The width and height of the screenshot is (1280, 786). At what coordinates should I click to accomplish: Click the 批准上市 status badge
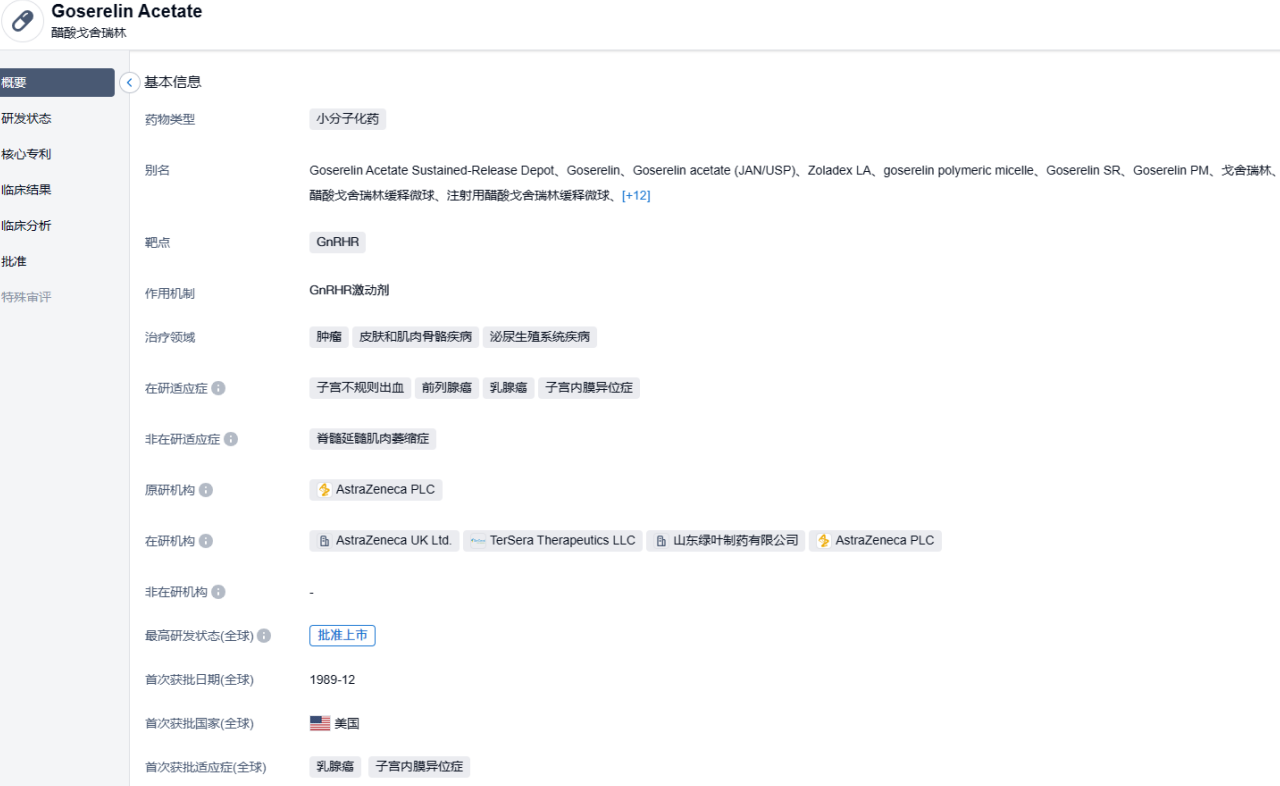342,636
